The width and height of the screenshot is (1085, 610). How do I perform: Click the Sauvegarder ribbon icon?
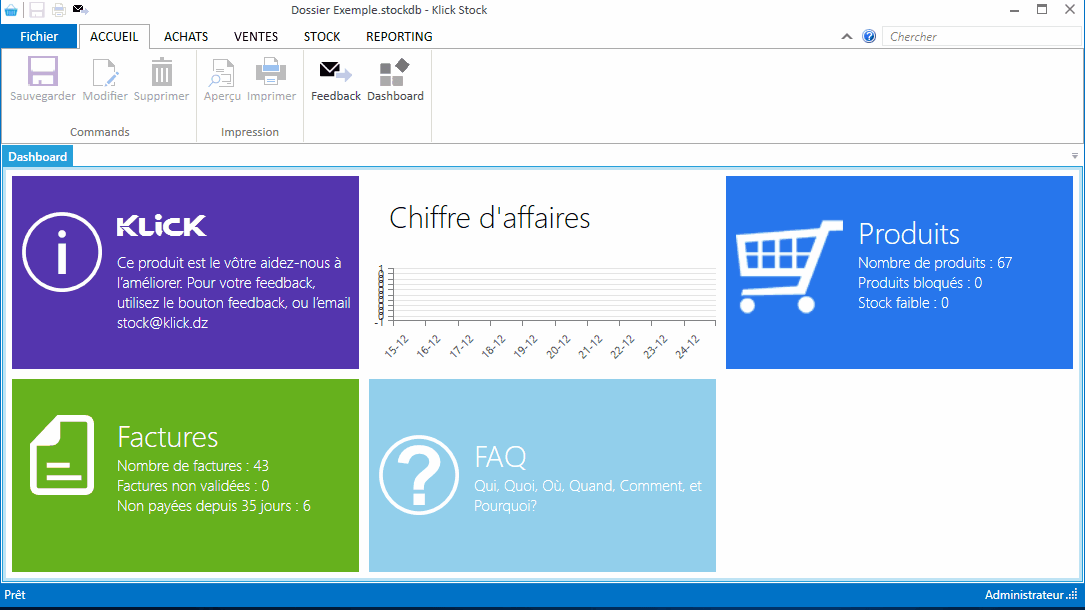(43, 73)
